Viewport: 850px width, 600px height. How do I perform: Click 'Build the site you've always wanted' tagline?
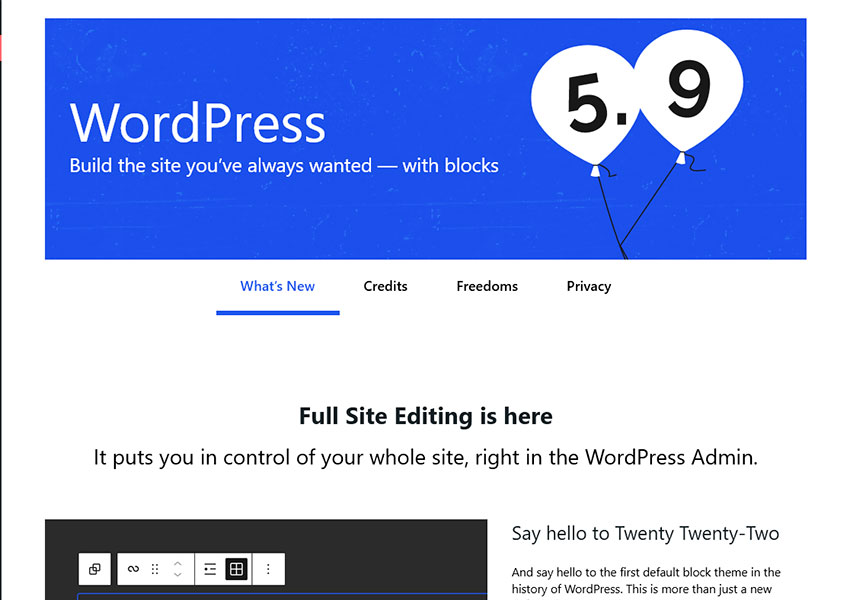[284, 166]
